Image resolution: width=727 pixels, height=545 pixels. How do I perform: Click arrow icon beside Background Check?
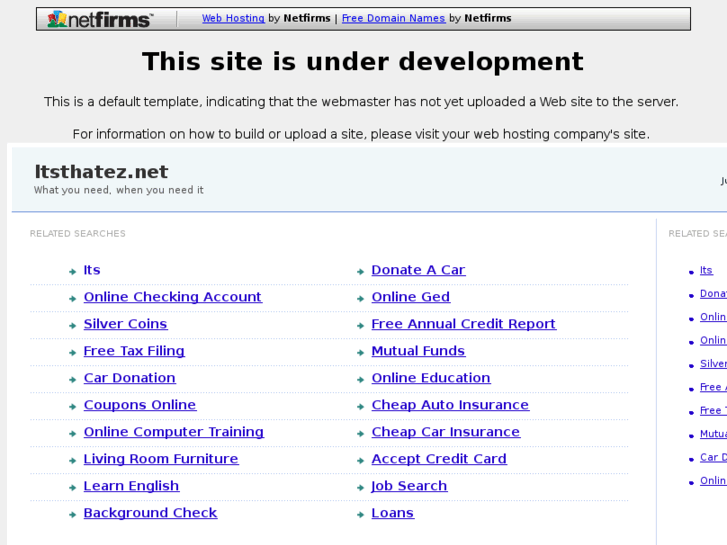pyautogui.click(x=72, y=514)
